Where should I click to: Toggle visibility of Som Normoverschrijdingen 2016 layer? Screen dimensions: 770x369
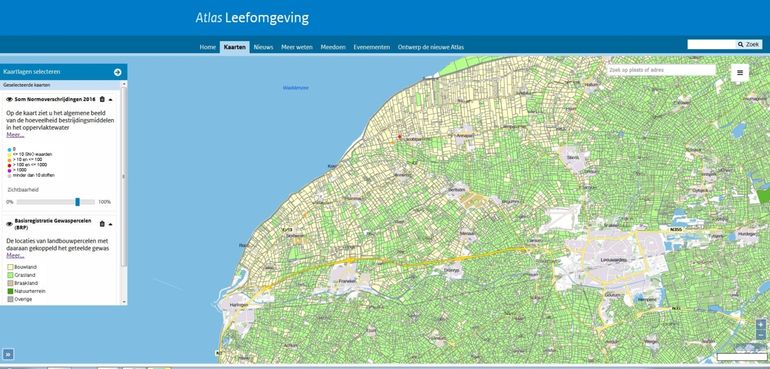click(9, 99)
